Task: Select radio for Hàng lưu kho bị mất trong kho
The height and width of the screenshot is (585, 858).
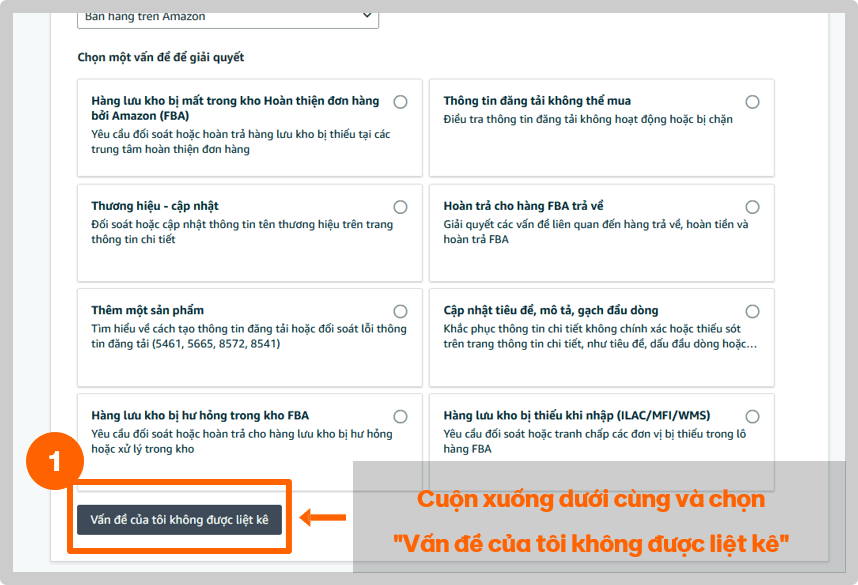Action: click(401, 102)
